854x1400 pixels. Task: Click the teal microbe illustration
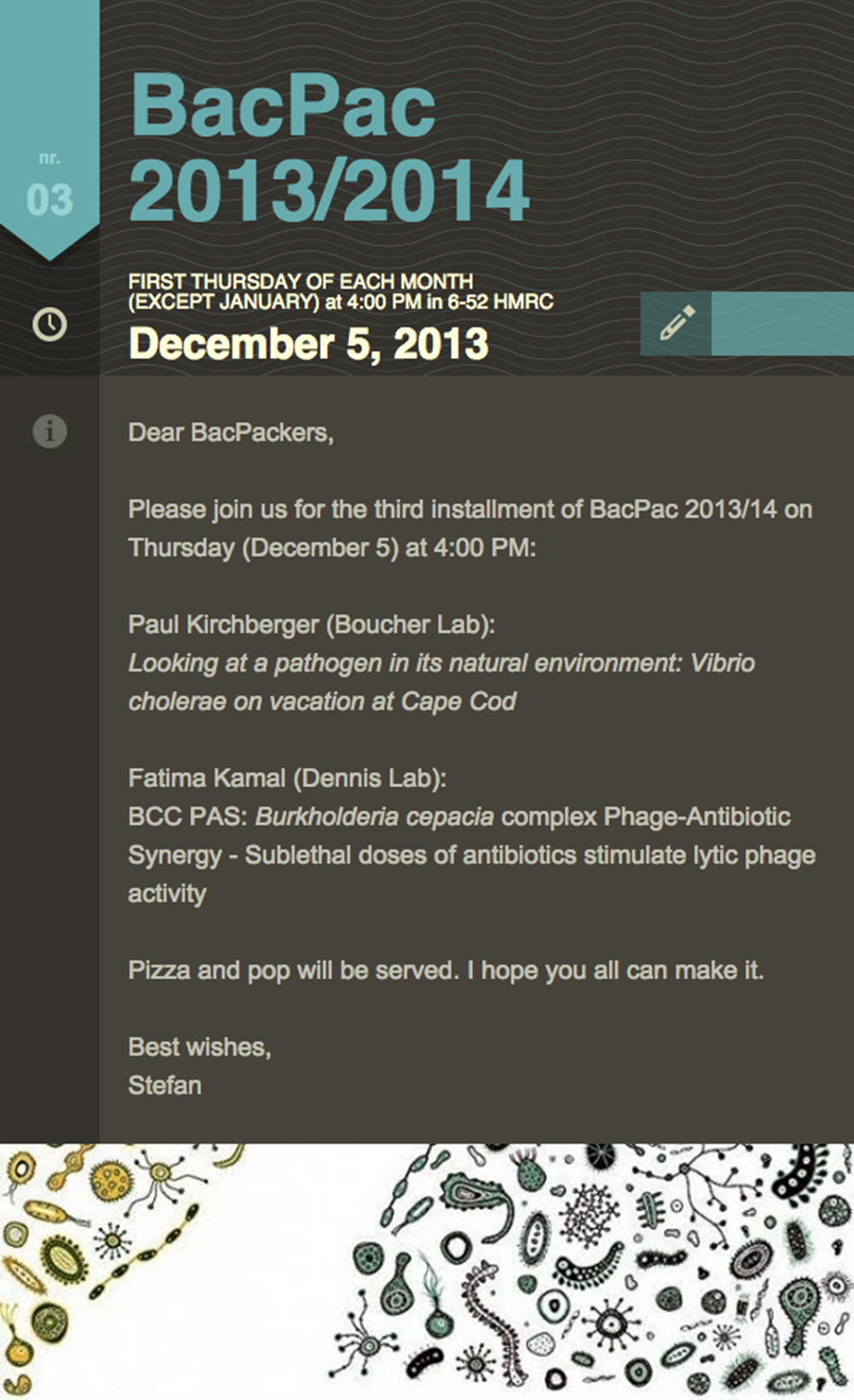tap(598, 1272)
